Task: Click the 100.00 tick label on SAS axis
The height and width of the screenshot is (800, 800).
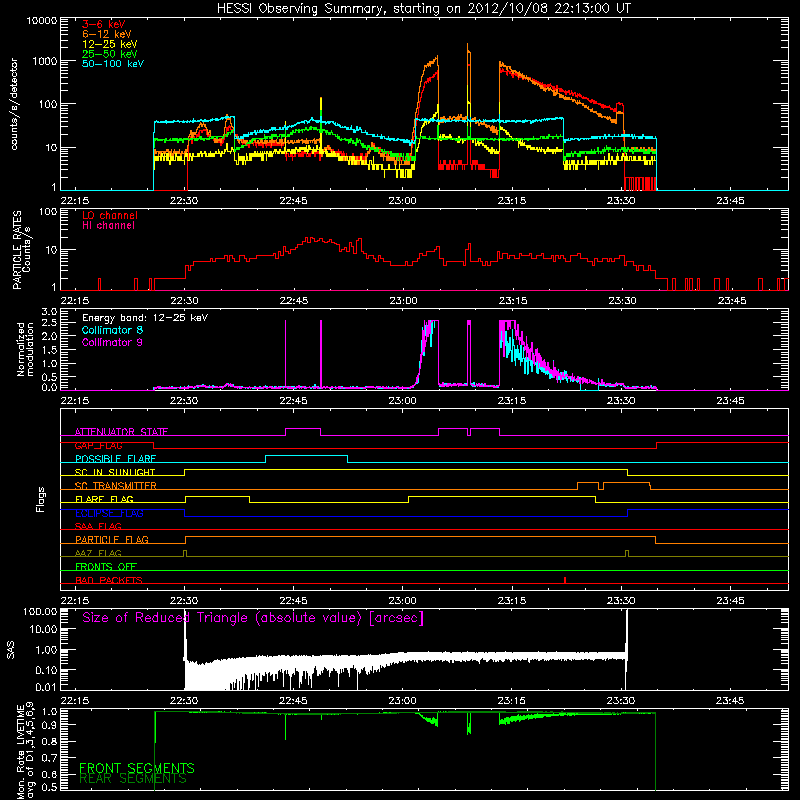Action: (40, 612)
